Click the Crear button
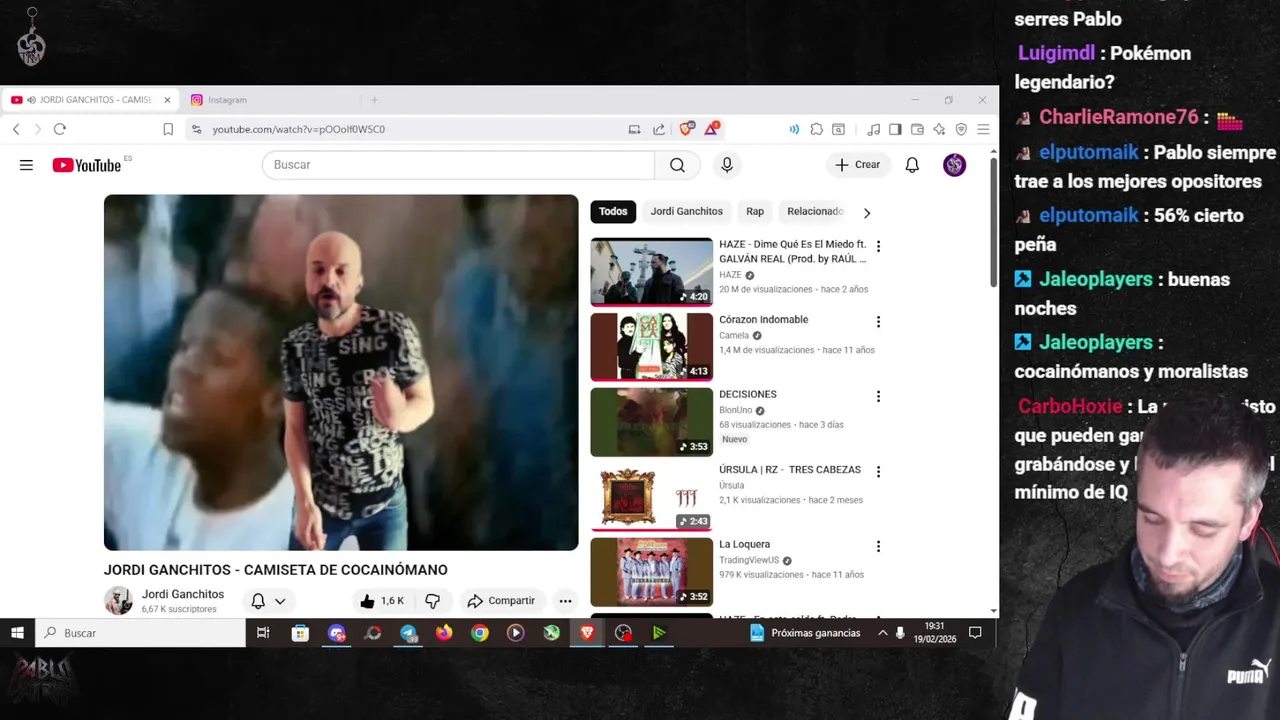Viewport: 1280px width, 720px height. pyautogui.click(x=857, y=165)
